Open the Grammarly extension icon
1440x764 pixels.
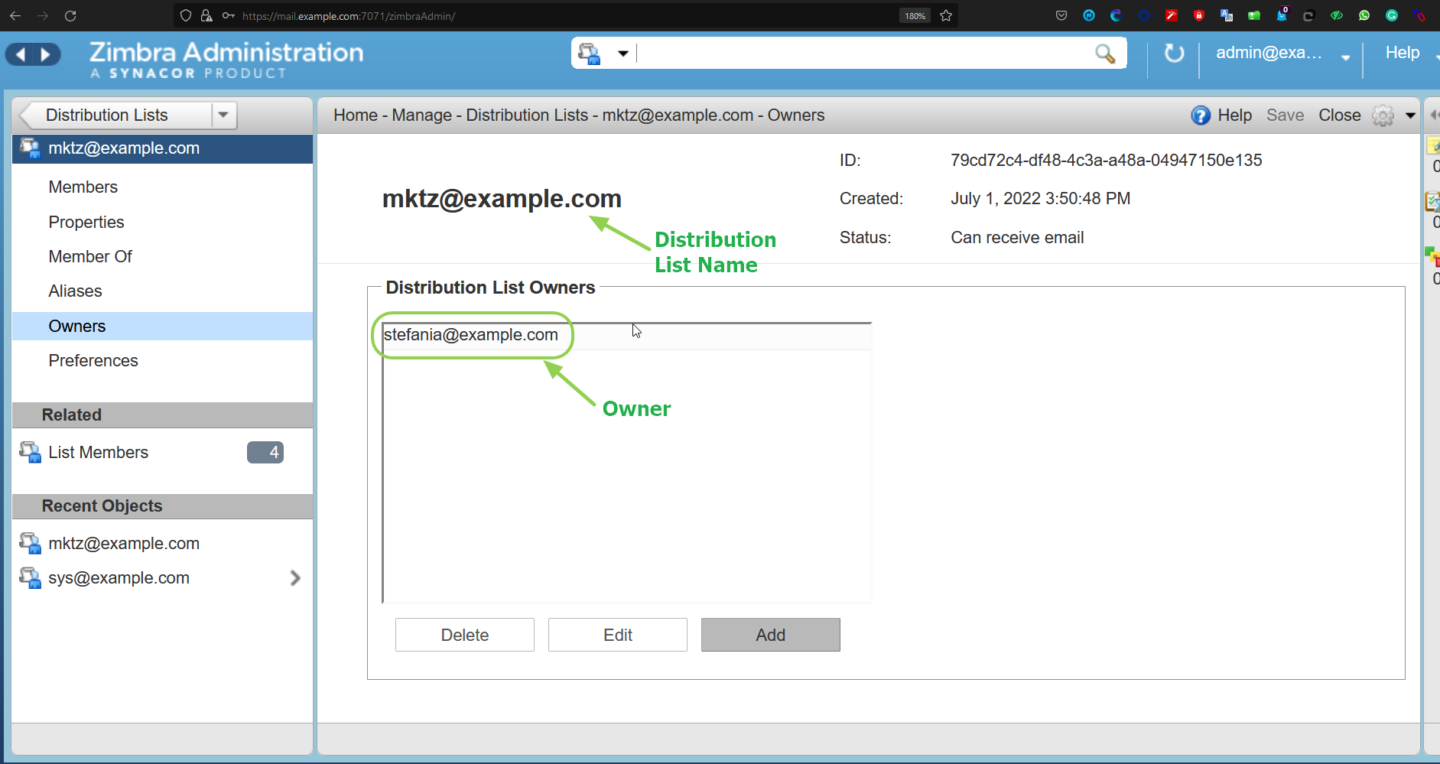pyautogui.click(x=1391, y=15)
